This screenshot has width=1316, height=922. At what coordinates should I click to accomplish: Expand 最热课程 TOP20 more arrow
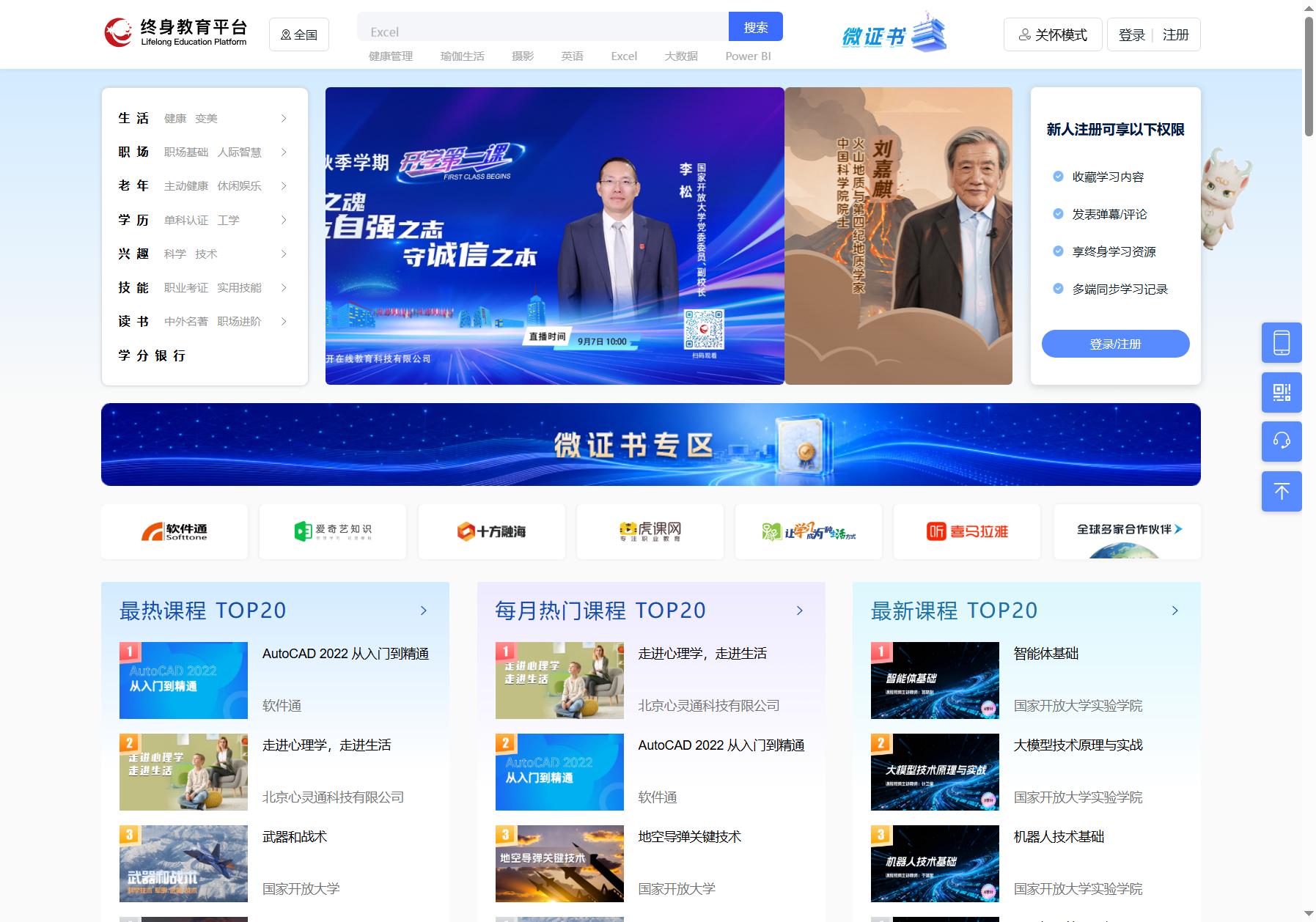coord(424,611)
